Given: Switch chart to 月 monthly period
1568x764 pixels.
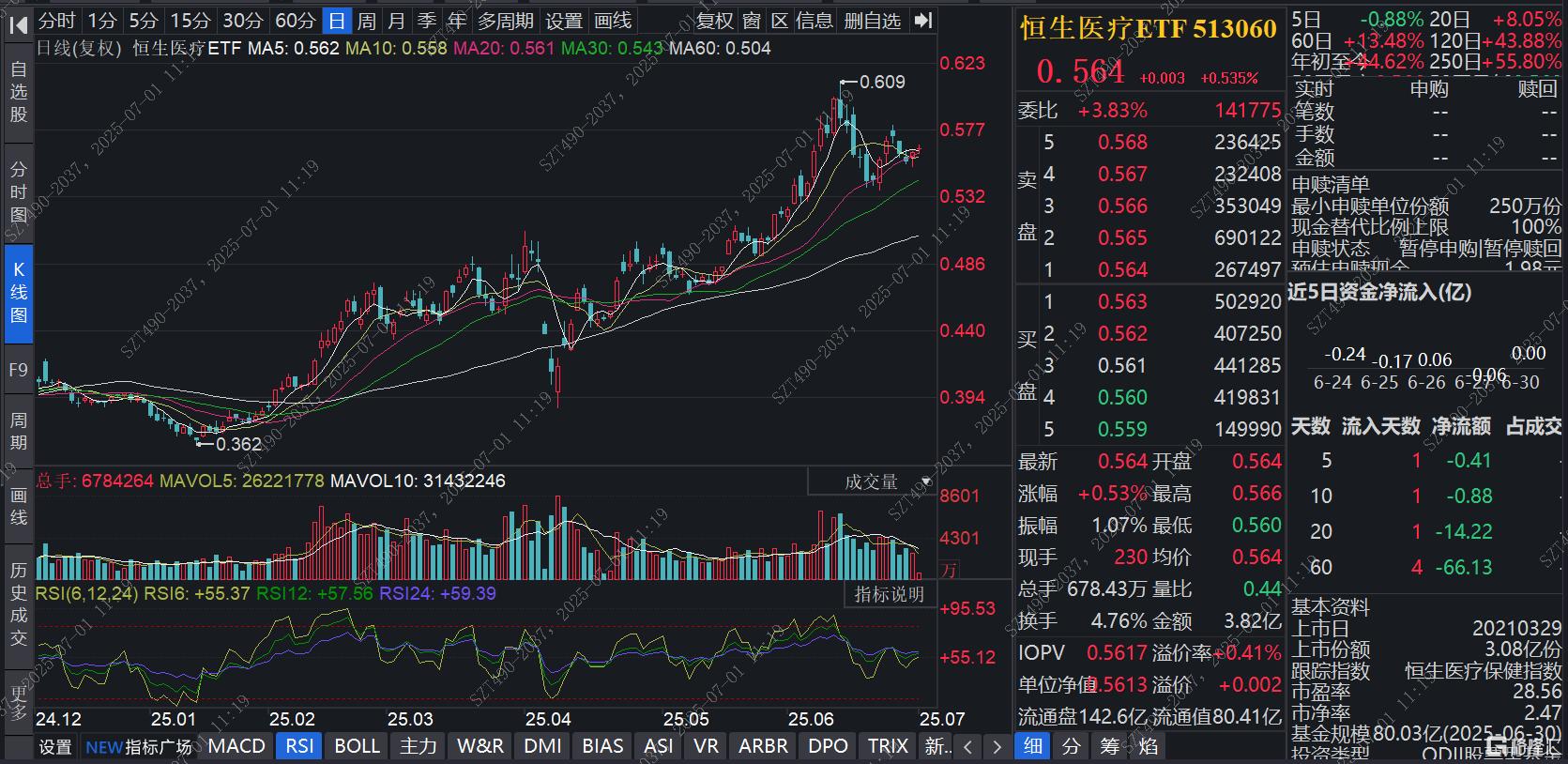Looking at the screenshot, I should [397, 21].
